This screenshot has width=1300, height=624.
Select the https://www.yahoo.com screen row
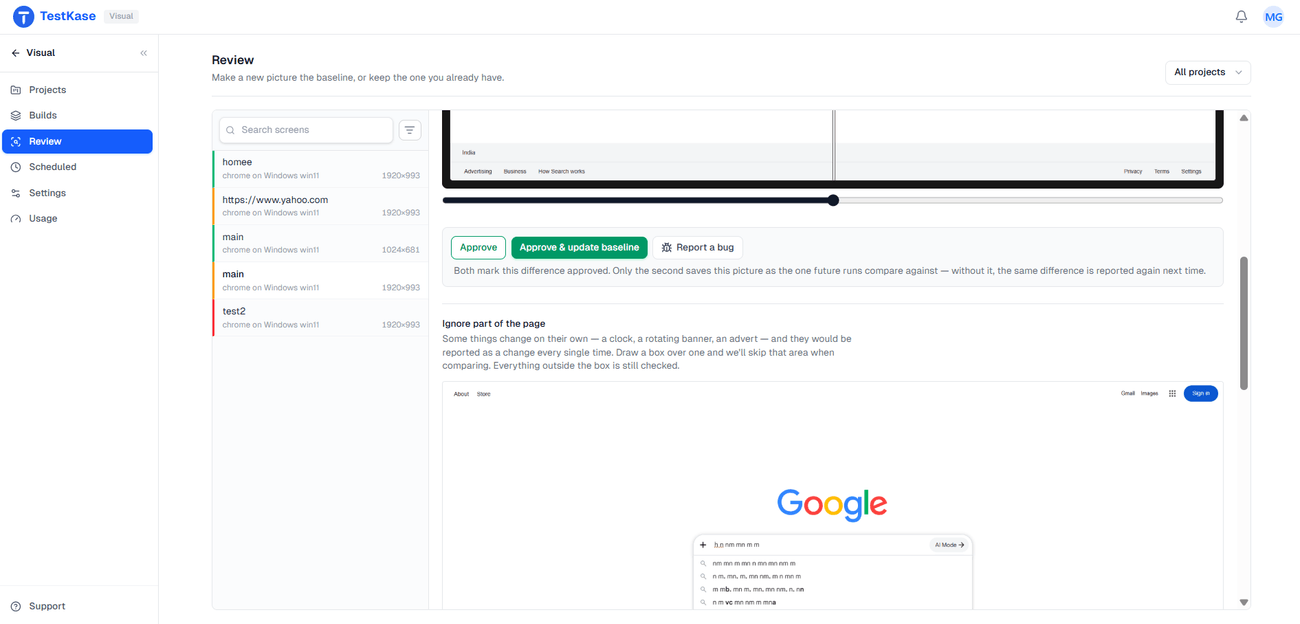click(x=321, y=206)
